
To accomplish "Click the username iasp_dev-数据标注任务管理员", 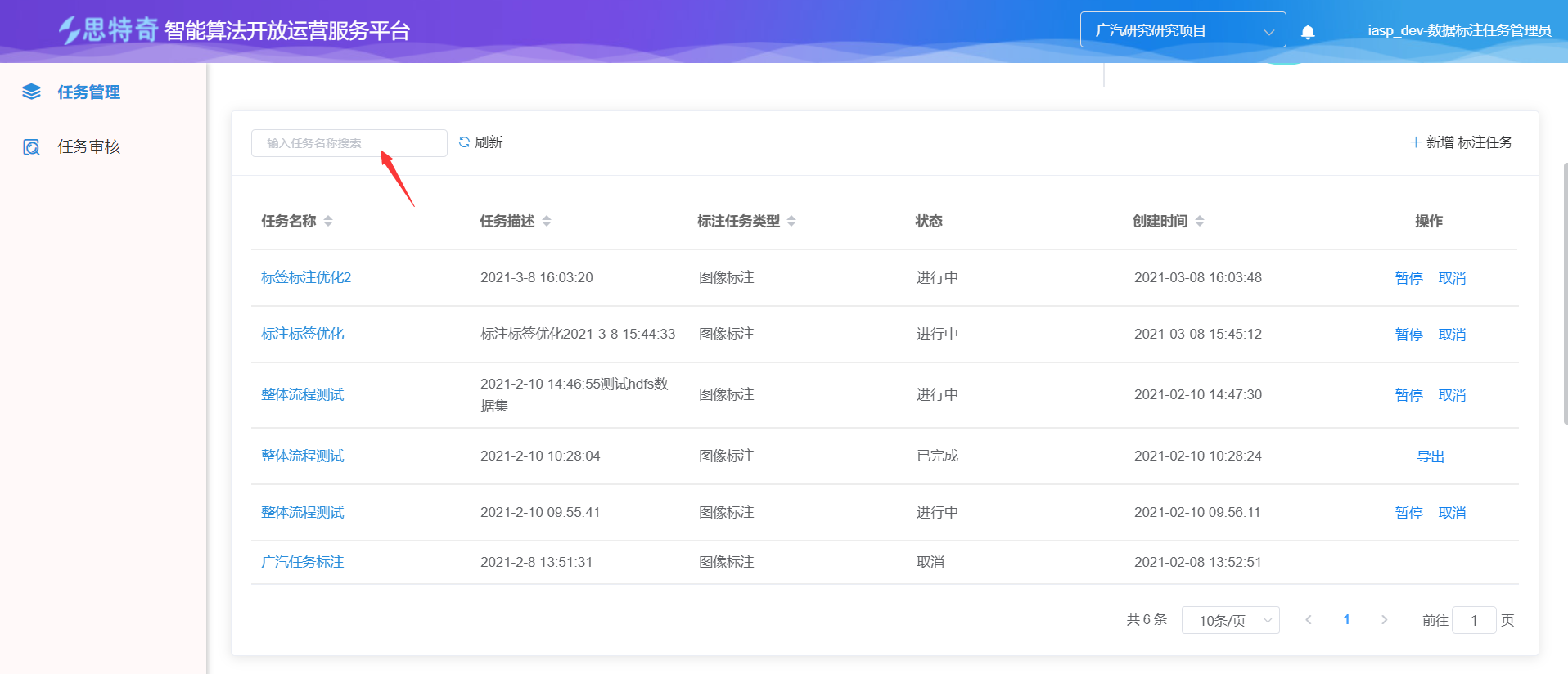I will coord(1459,30).
